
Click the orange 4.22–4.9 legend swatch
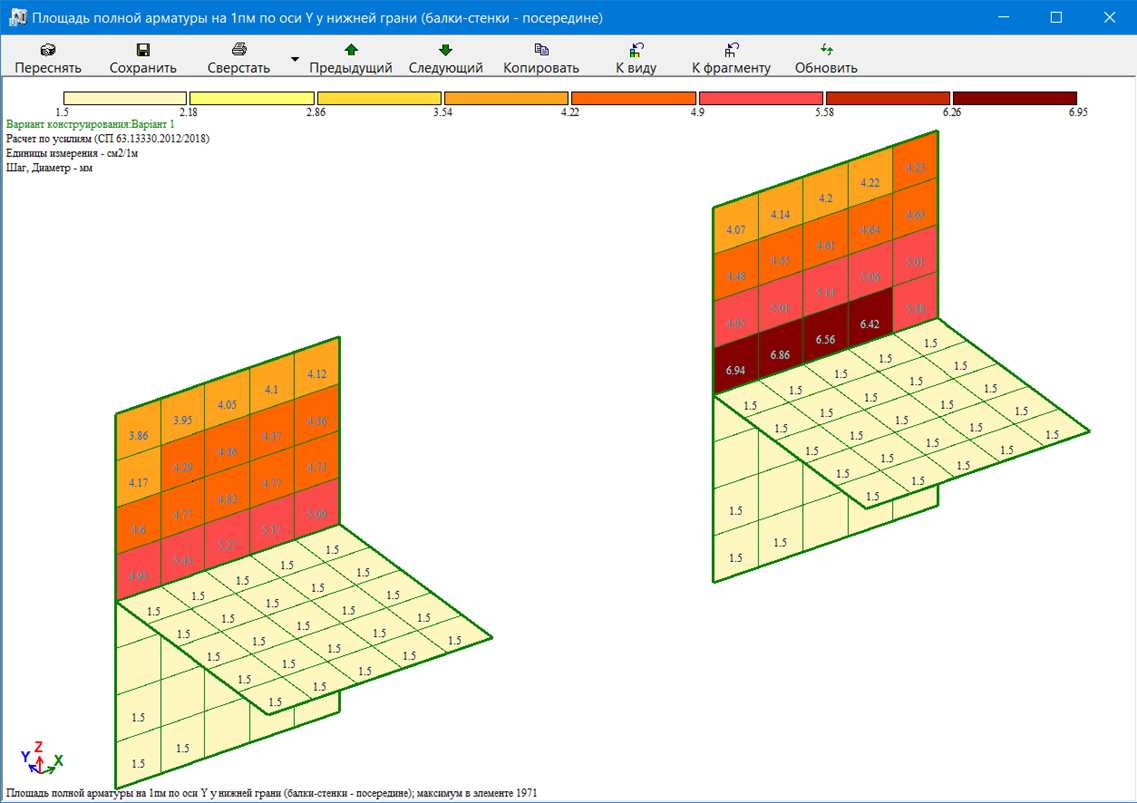pyautogui.click(x=632, y=98)
